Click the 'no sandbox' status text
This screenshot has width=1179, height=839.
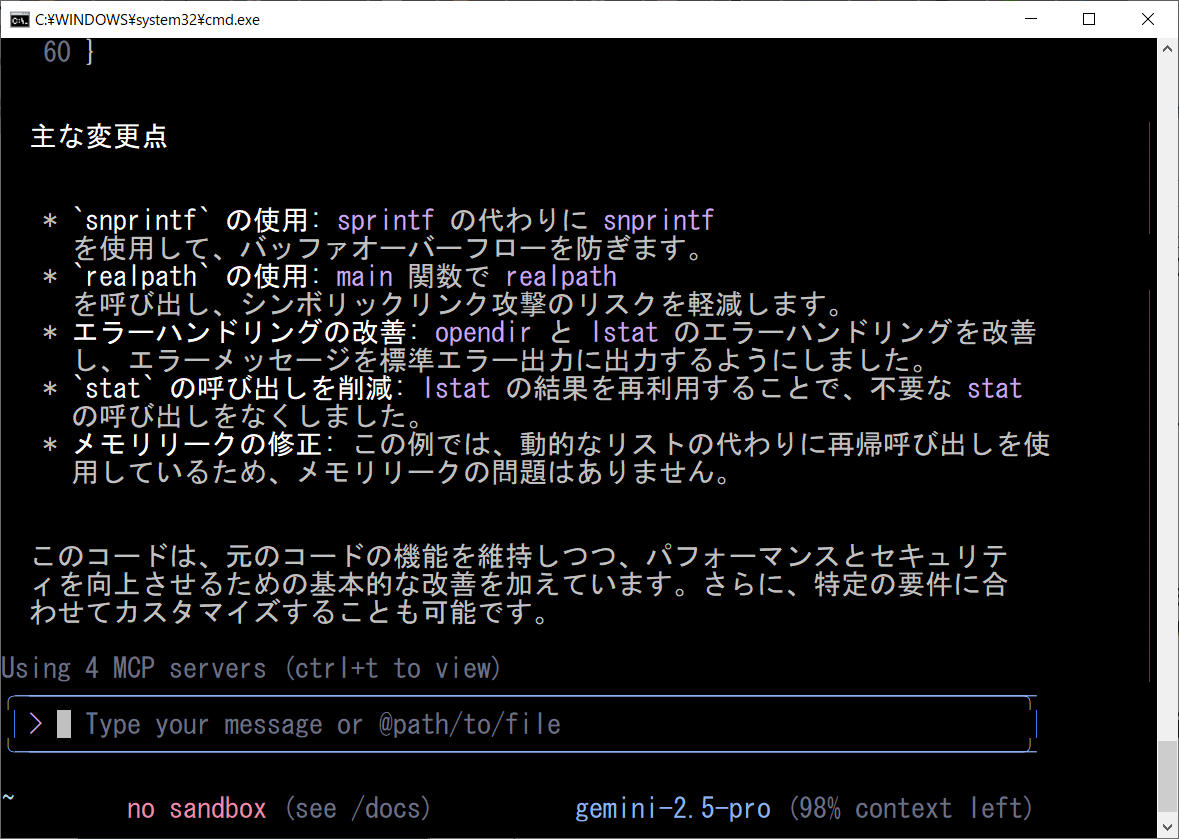point(197,808)
